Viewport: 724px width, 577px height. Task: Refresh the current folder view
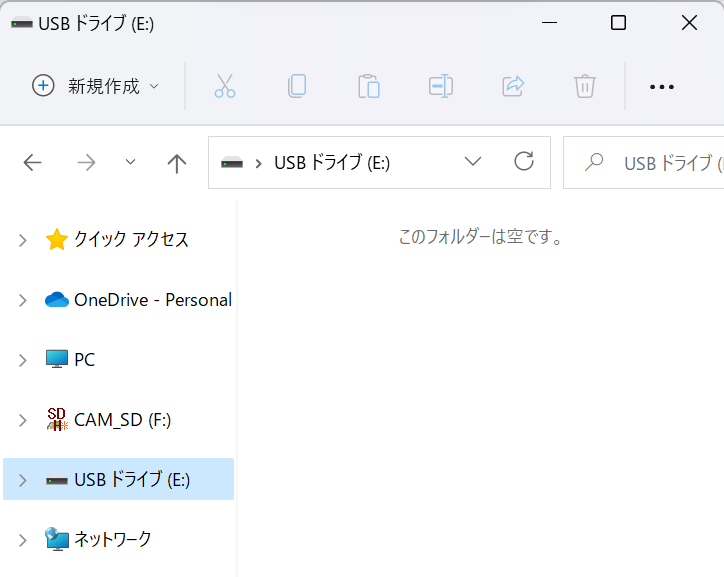coord(523,162)
